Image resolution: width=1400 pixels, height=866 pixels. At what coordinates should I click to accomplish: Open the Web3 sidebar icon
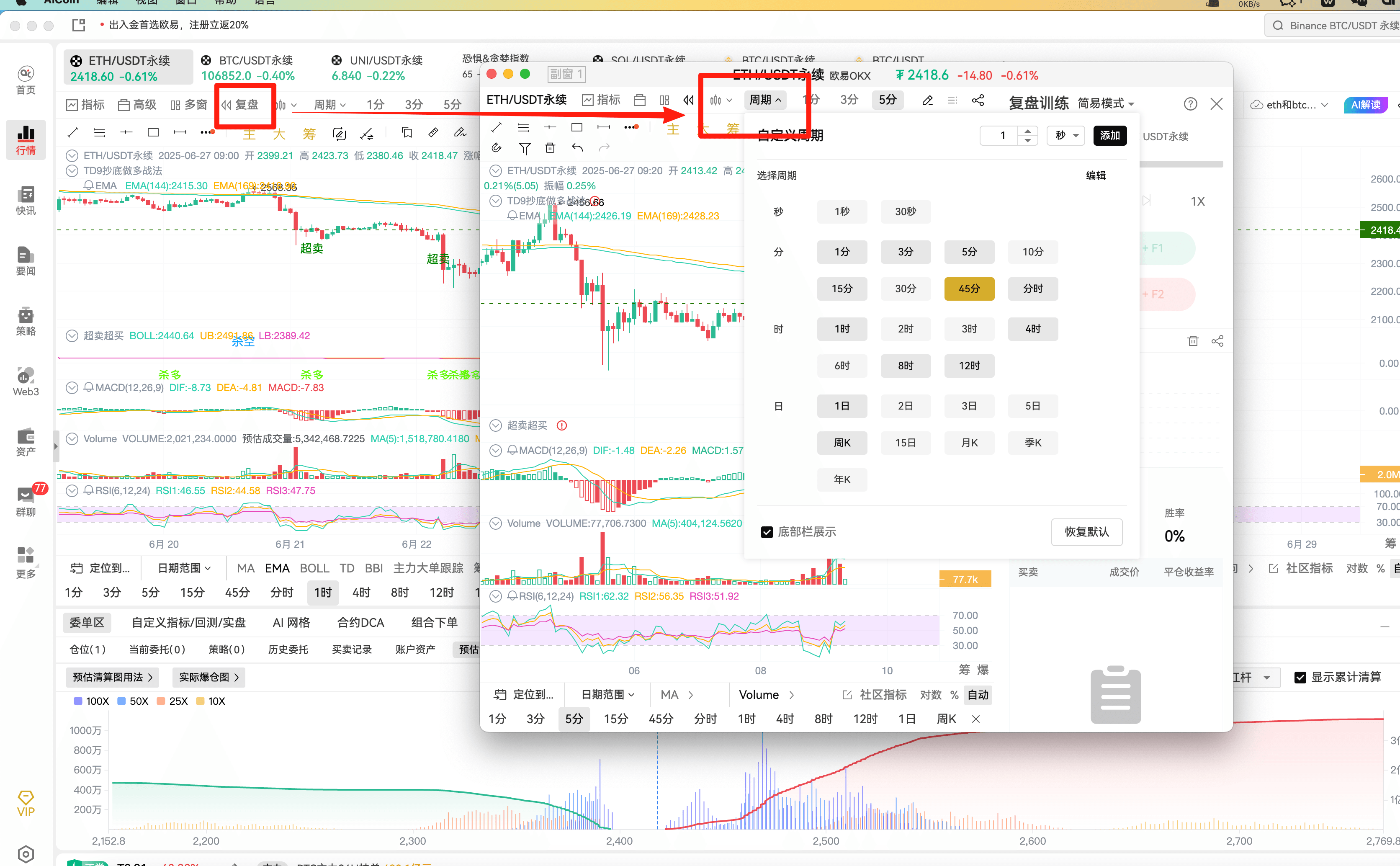click(26, 381)
